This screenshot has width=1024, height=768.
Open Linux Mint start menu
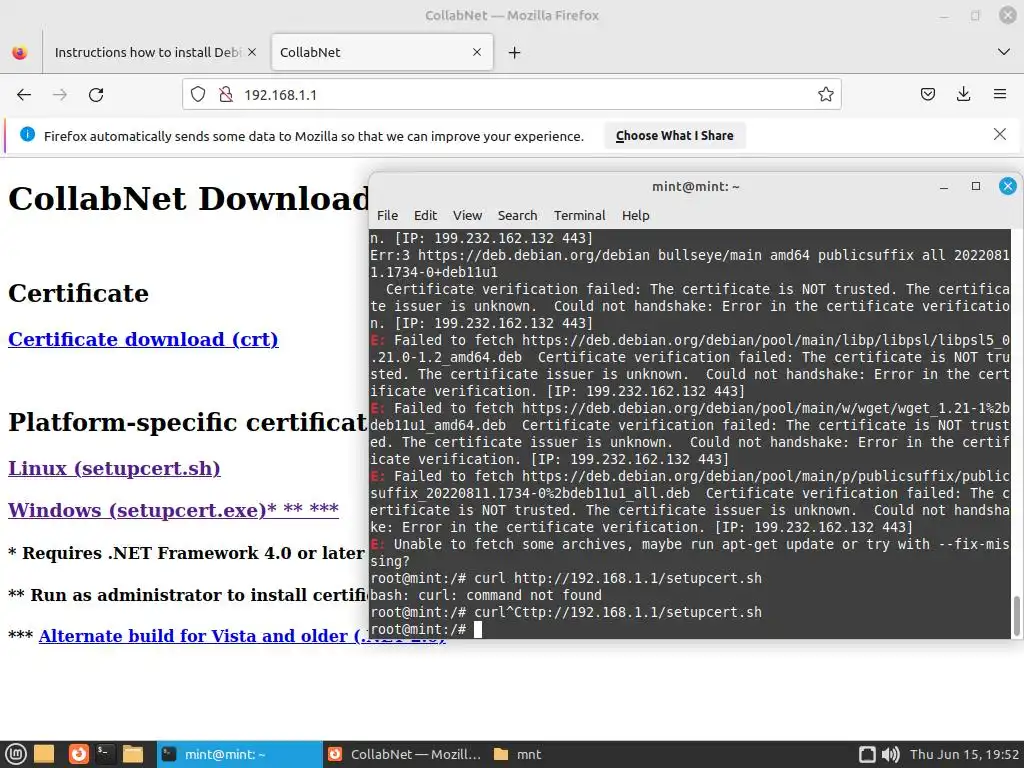coord(16,754)
